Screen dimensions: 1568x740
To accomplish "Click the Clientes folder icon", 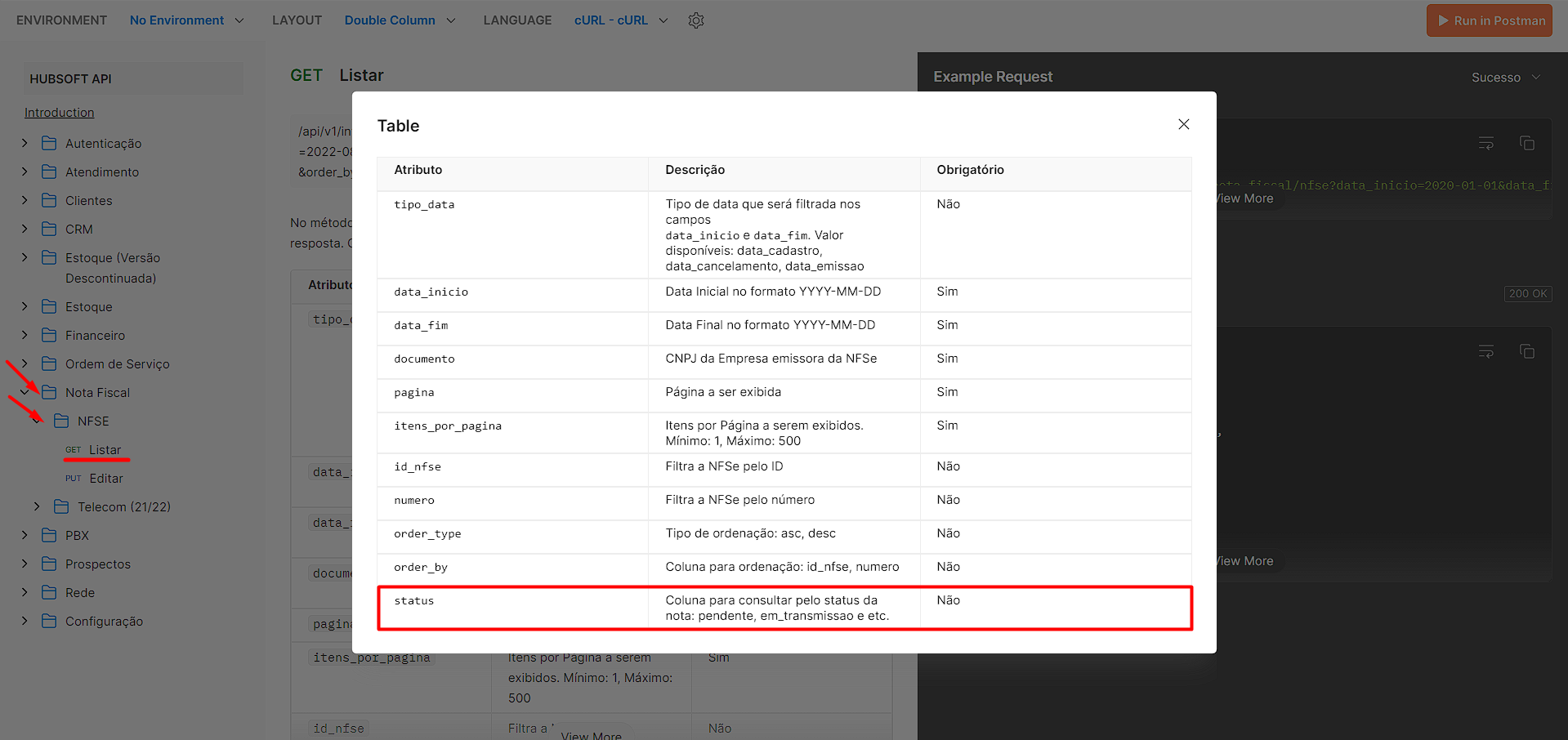I will [49, 200].
